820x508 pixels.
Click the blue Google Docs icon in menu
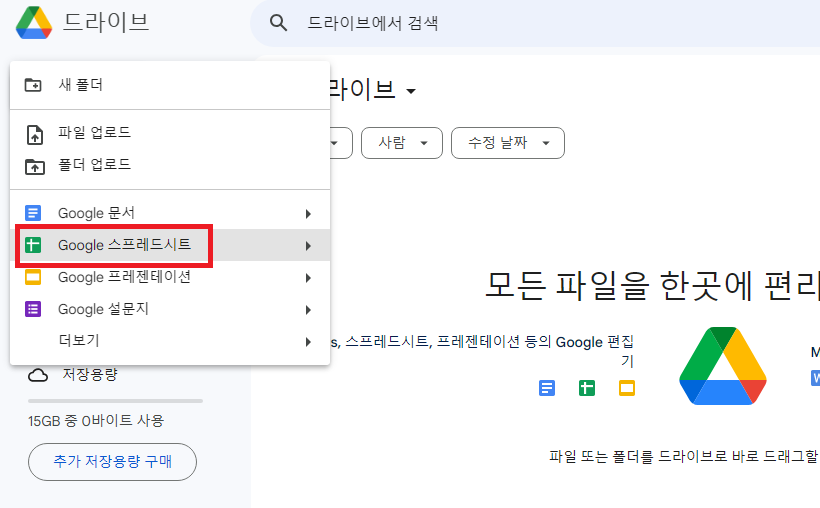(33, 213)
